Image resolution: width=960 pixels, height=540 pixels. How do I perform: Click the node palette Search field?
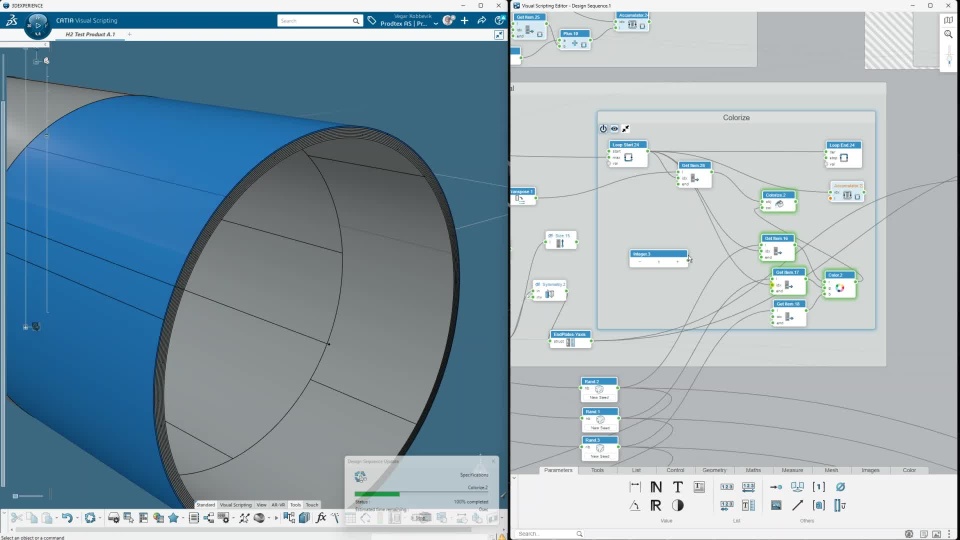point(549,534)
